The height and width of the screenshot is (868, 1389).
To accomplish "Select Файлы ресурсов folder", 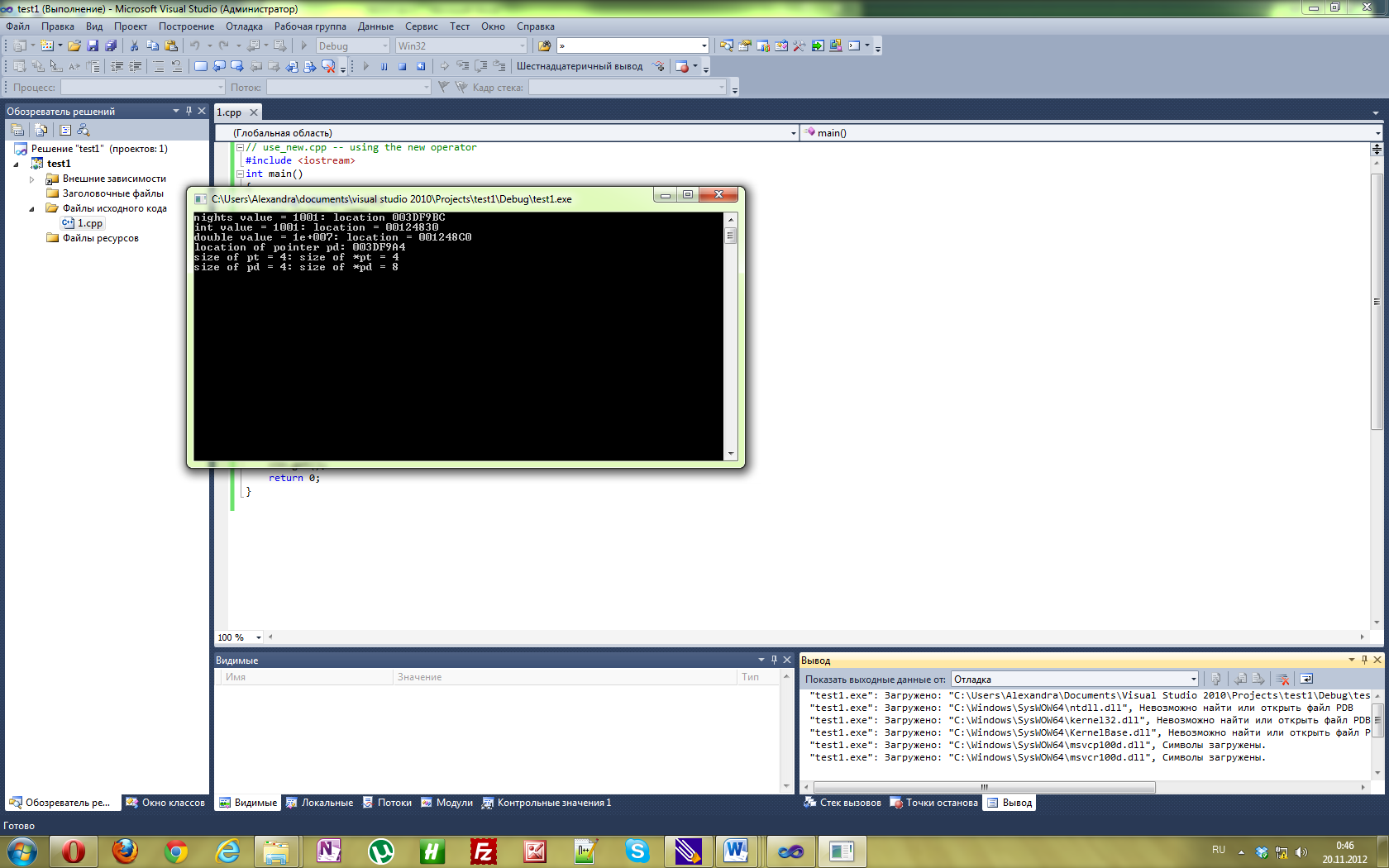I will click(93, 238).
